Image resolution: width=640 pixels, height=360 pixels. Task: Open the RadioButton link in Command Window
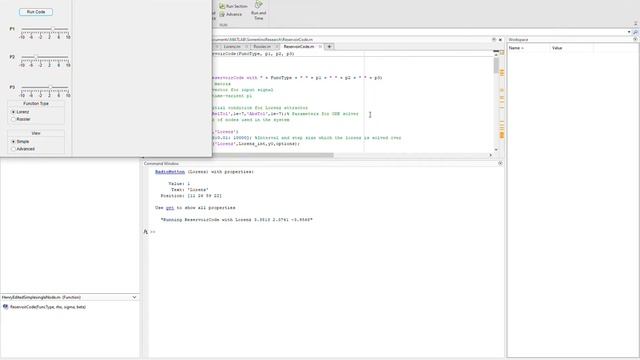pos(170,172)
